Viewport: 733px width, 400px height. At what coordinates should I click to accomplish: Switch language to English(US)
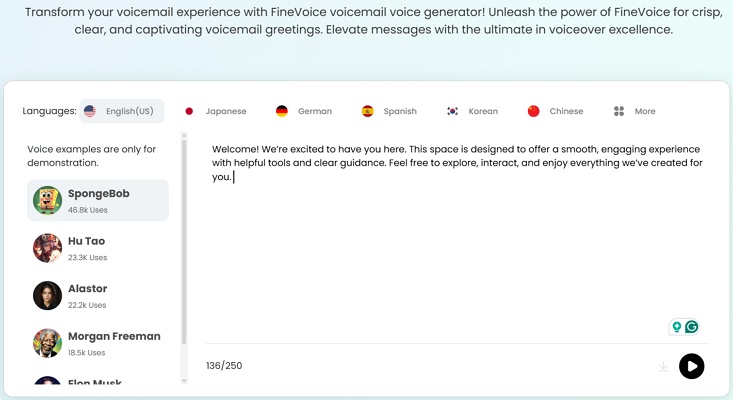pos(120,111)
